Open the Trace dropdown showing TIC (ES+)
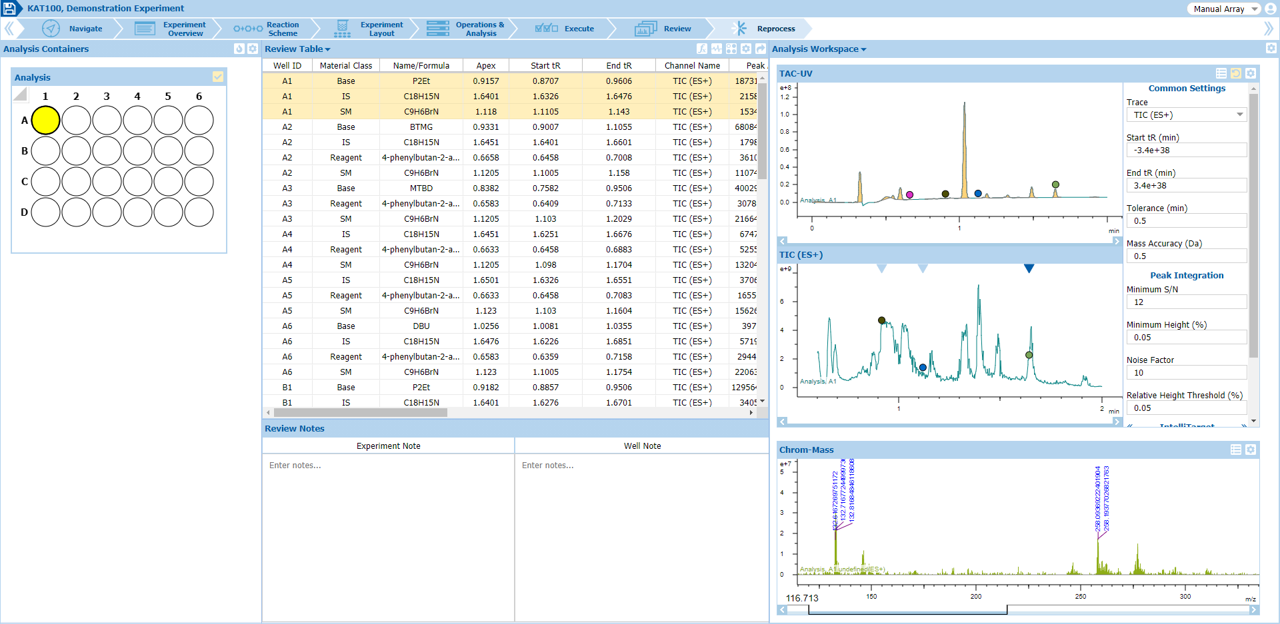 tap(1187, 115)
